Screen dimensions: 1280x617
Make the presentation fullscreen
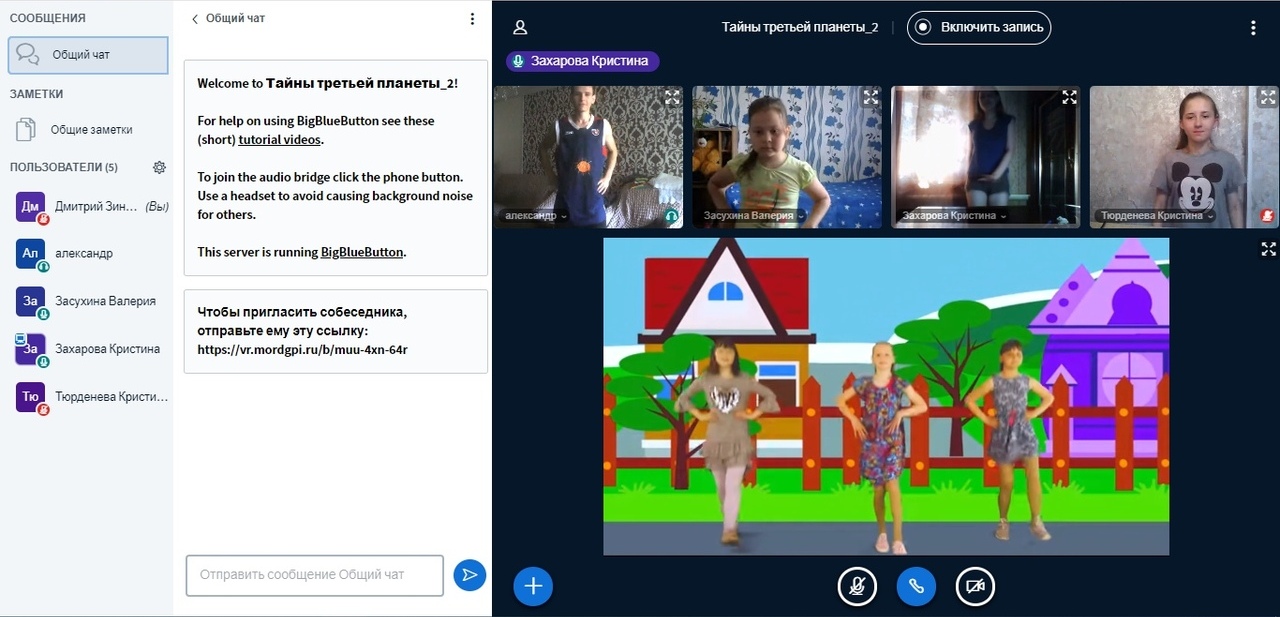1269,249
